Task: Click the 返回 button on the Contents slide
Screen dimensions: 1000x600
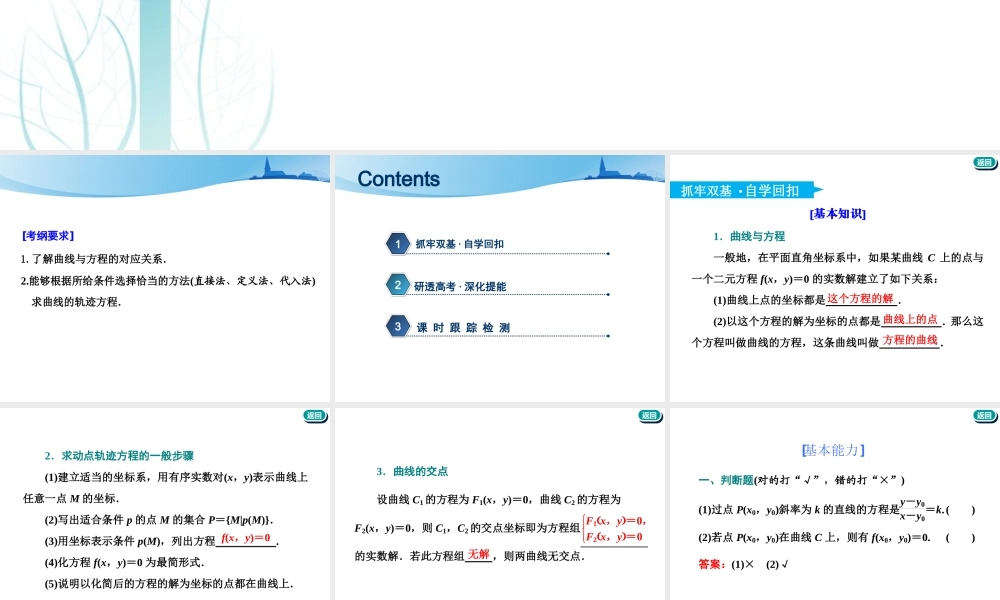Action: pos(650,163)
